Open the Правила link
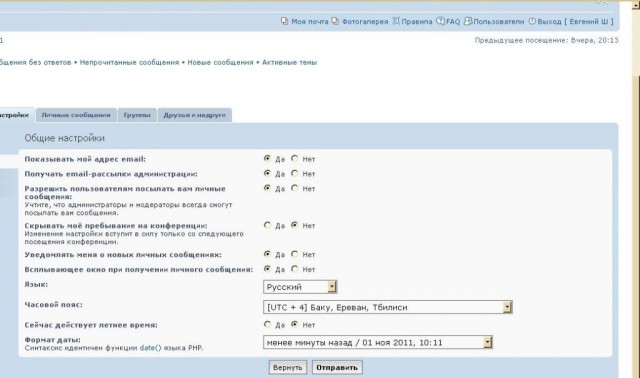Viewport: 640px width, 378px height. [417, 22]
